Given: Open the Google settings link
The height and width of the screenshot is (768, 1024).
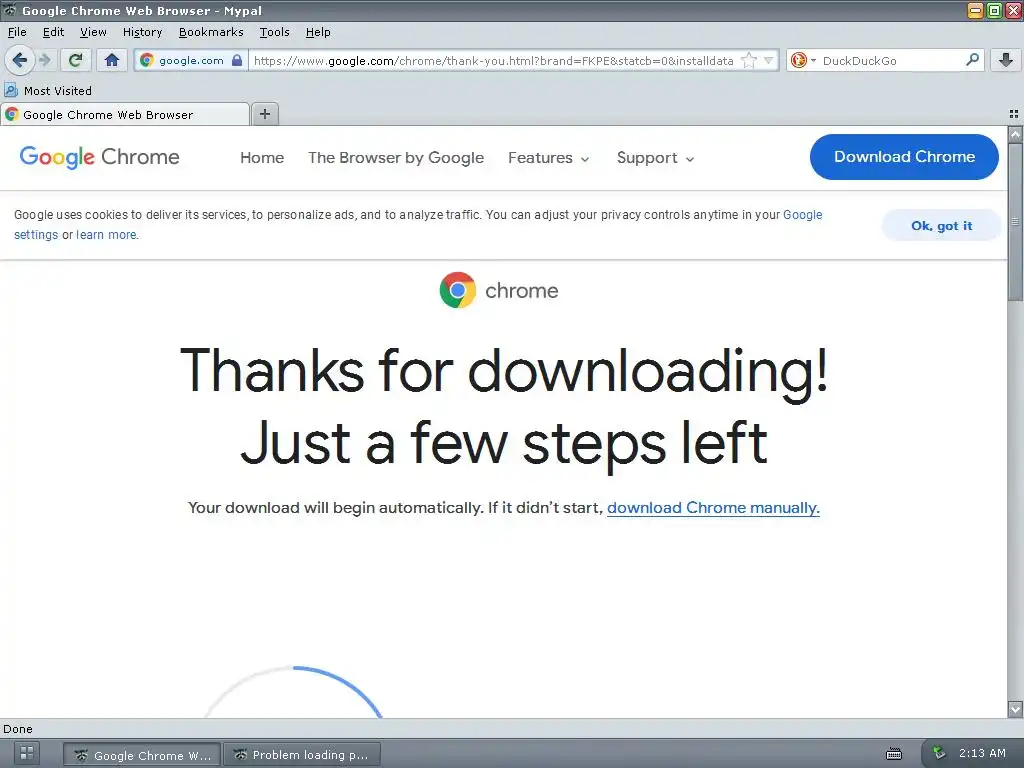Looking at the screenshot, I should [x=803, y=214].
